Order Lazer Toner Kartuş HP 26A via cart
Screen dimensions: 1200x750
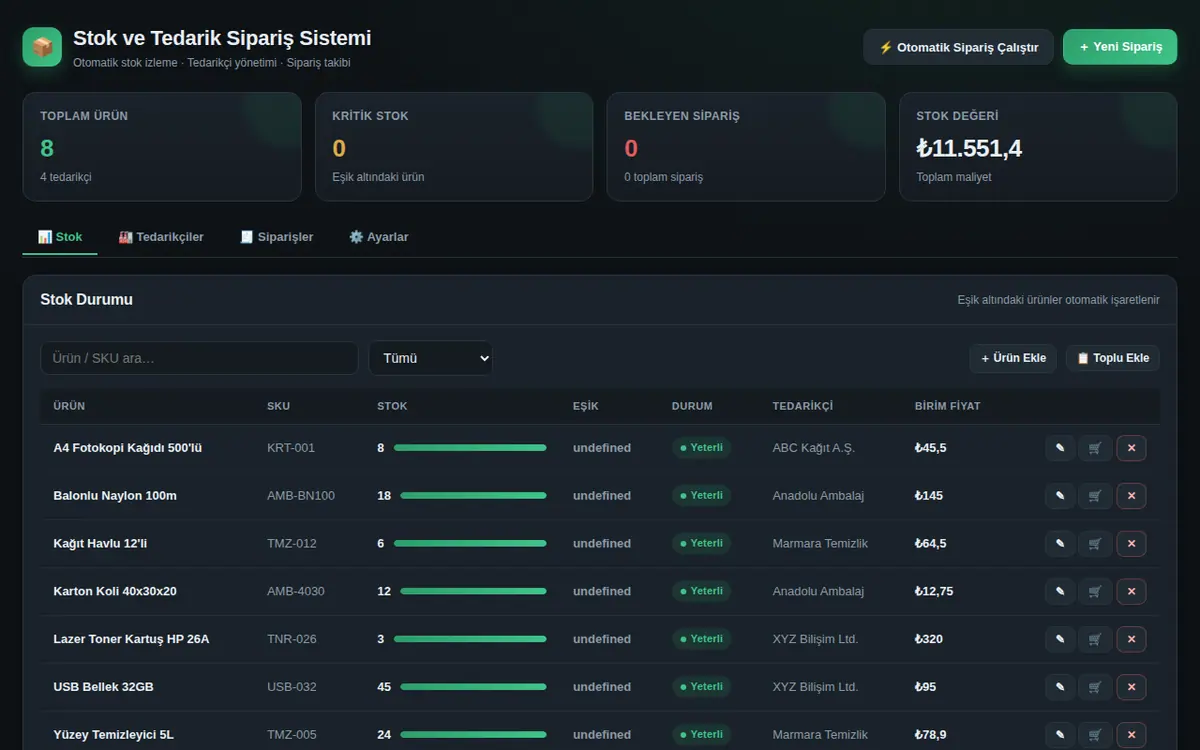(x=1095, y=639)
